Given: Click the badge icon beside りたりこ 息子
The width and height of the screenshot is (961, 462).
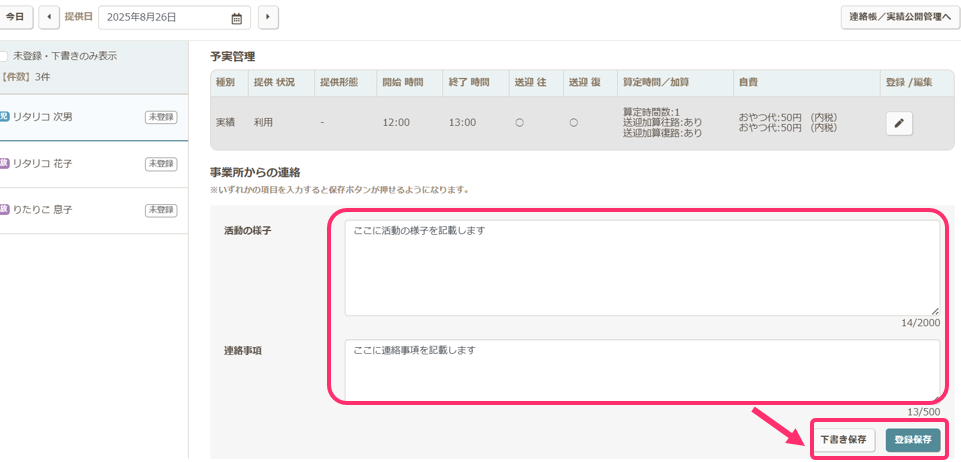Looking at the screenshot, I should point(4,210).
